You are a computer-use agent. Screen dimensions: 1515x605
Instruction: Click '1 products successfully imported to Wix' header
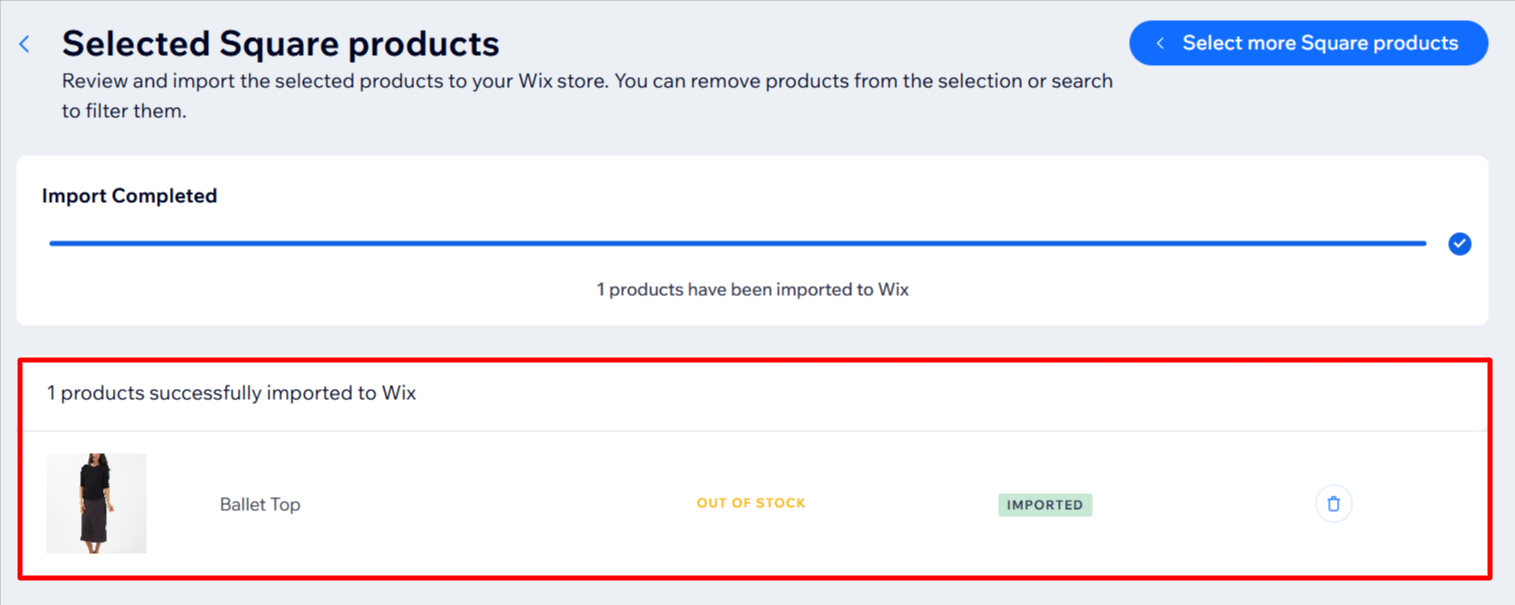tap(231, 393)
